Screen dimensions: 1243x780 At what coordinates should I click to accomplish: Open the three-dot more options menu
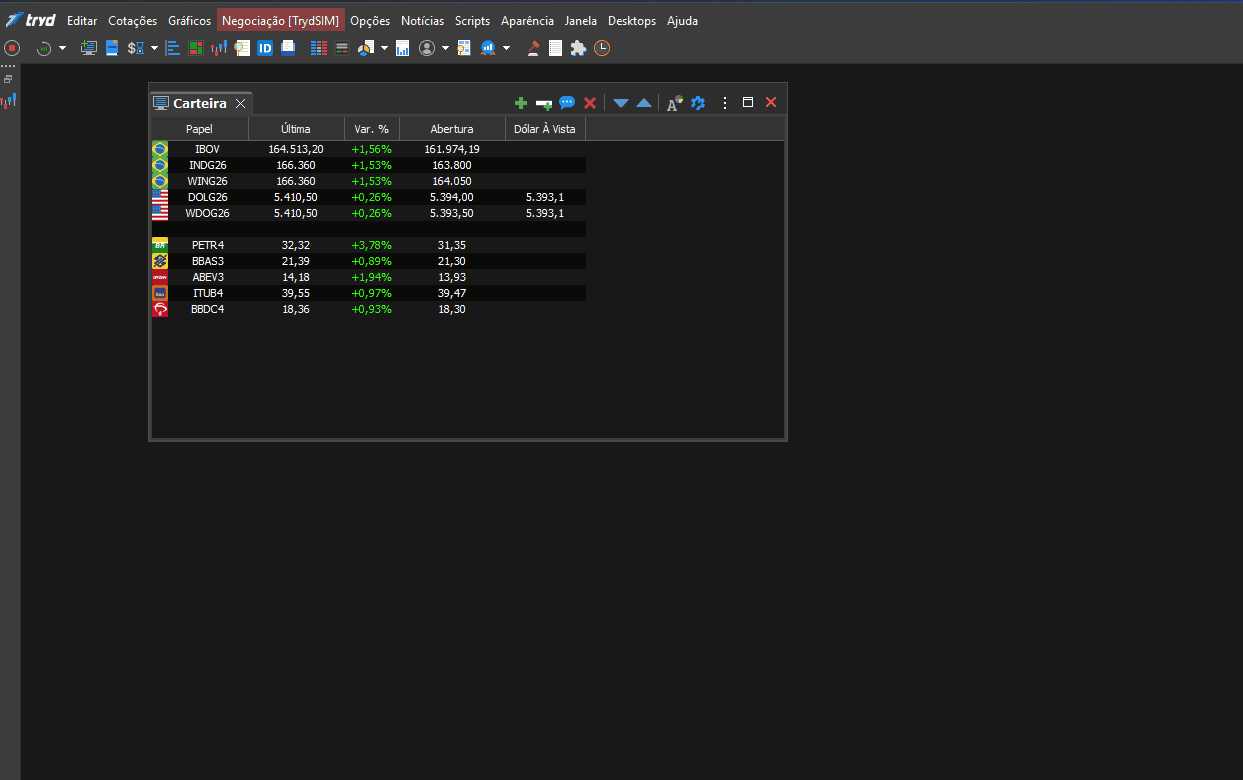pyautogui.click(x=725, y=103)
